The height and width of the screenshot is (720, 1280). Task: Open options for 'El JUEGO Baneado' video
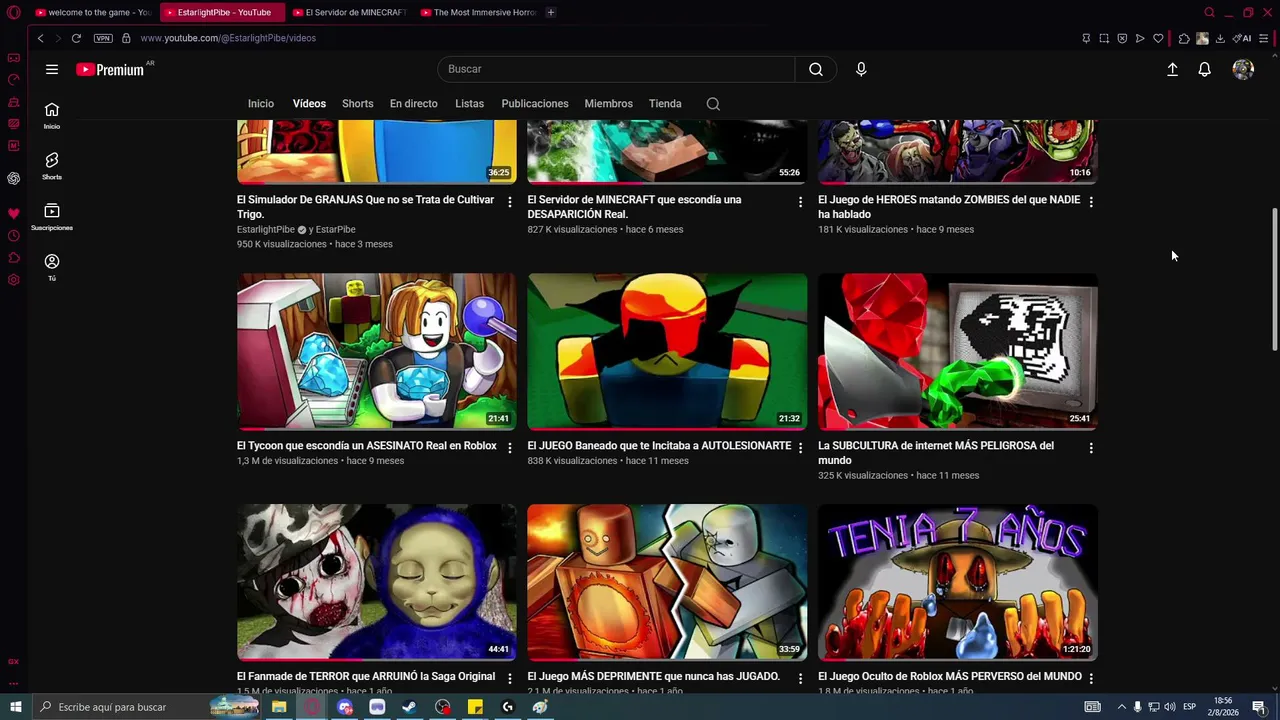[x=800, y=448]
